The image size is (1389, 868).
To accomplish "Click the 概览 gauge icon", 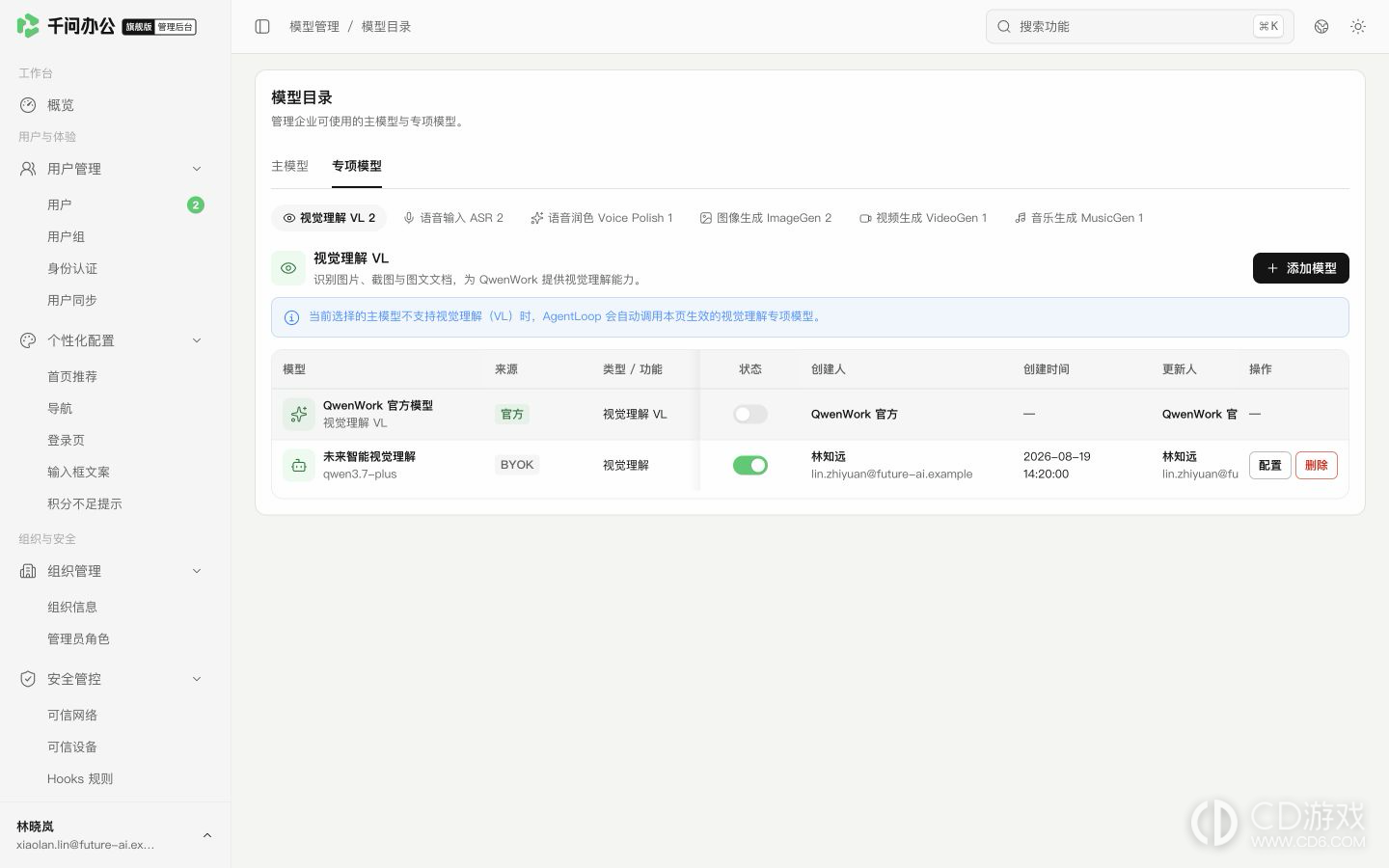I will (28, 105).
